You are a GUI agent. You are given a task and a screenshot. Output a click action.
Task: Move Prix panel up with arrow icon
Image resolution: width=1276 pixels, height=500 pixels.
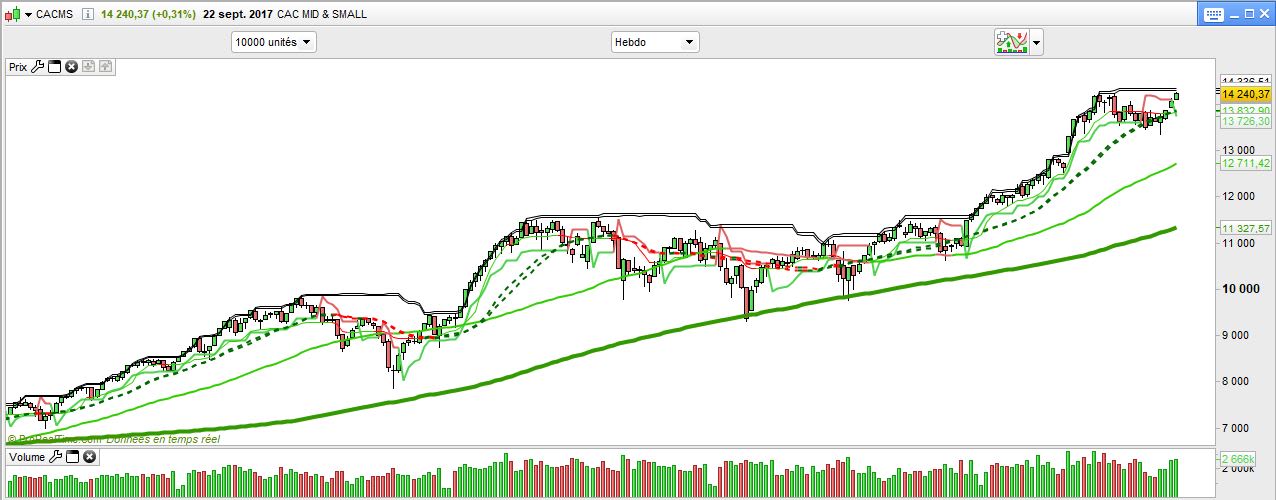tap(105, 67)
